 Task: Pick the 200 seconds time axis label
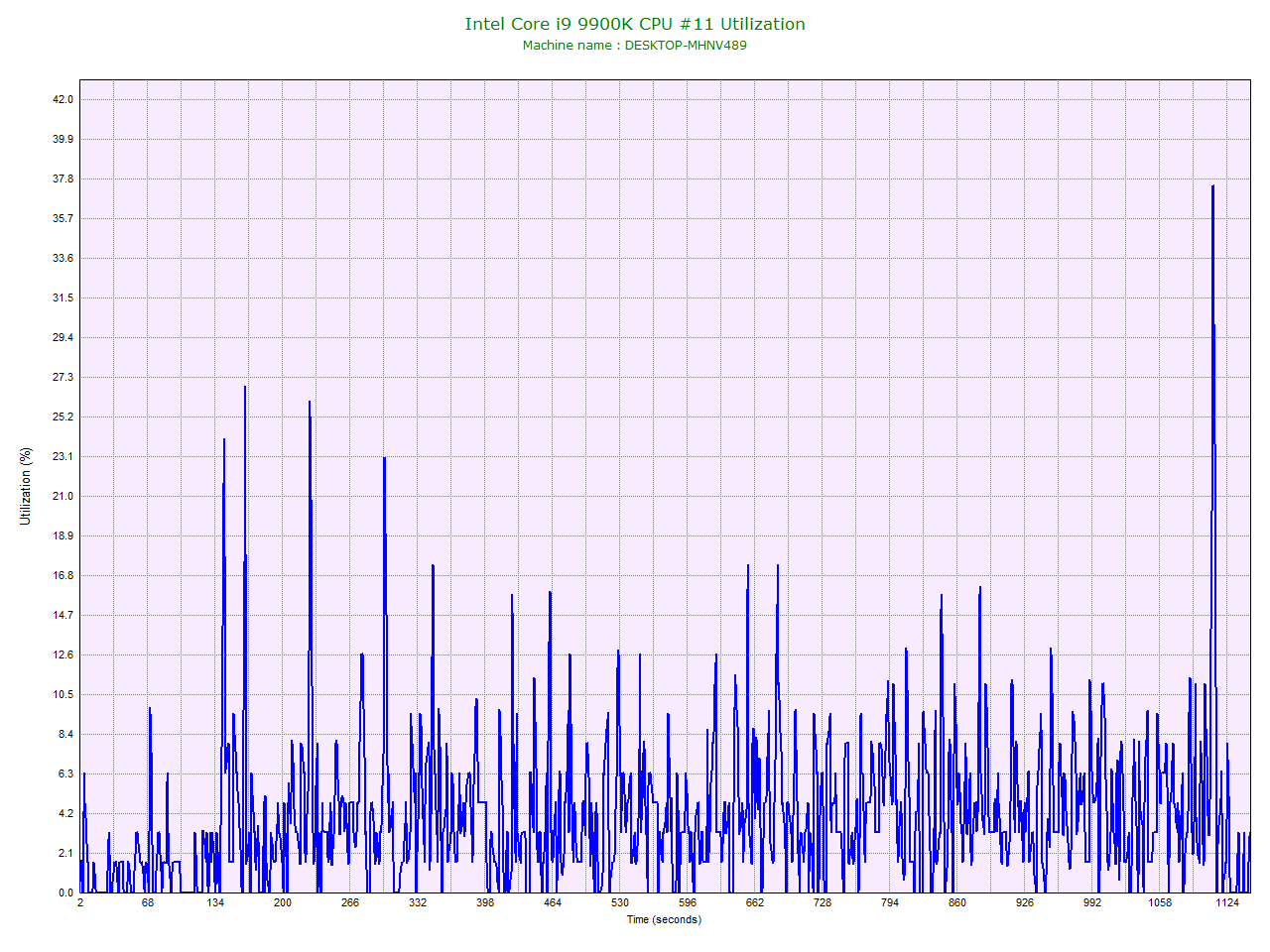point(283,902)
